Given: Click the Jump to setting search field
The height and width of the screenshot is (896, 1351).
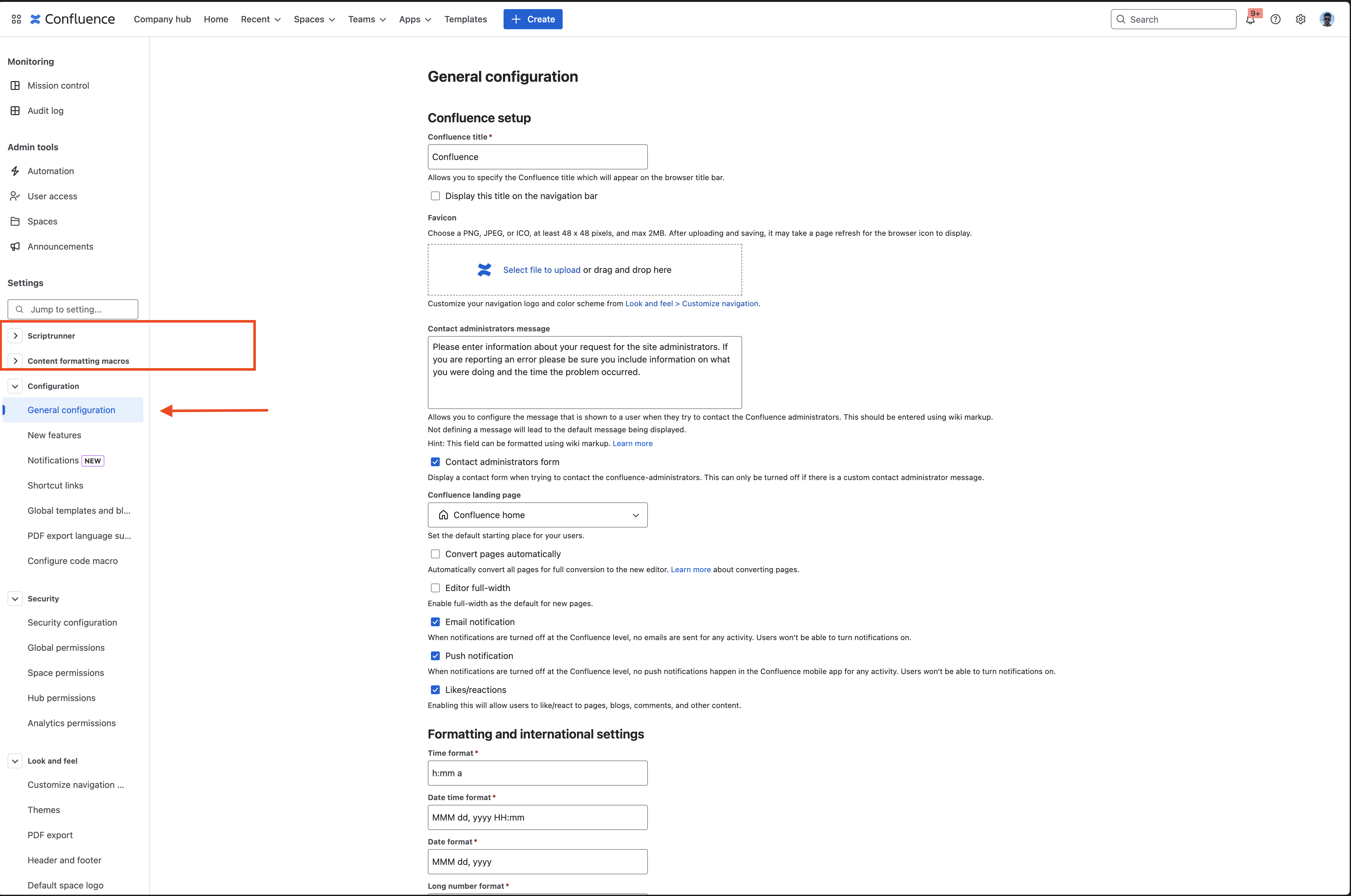Looking at the screenshot, I should [x=73, y=309].
